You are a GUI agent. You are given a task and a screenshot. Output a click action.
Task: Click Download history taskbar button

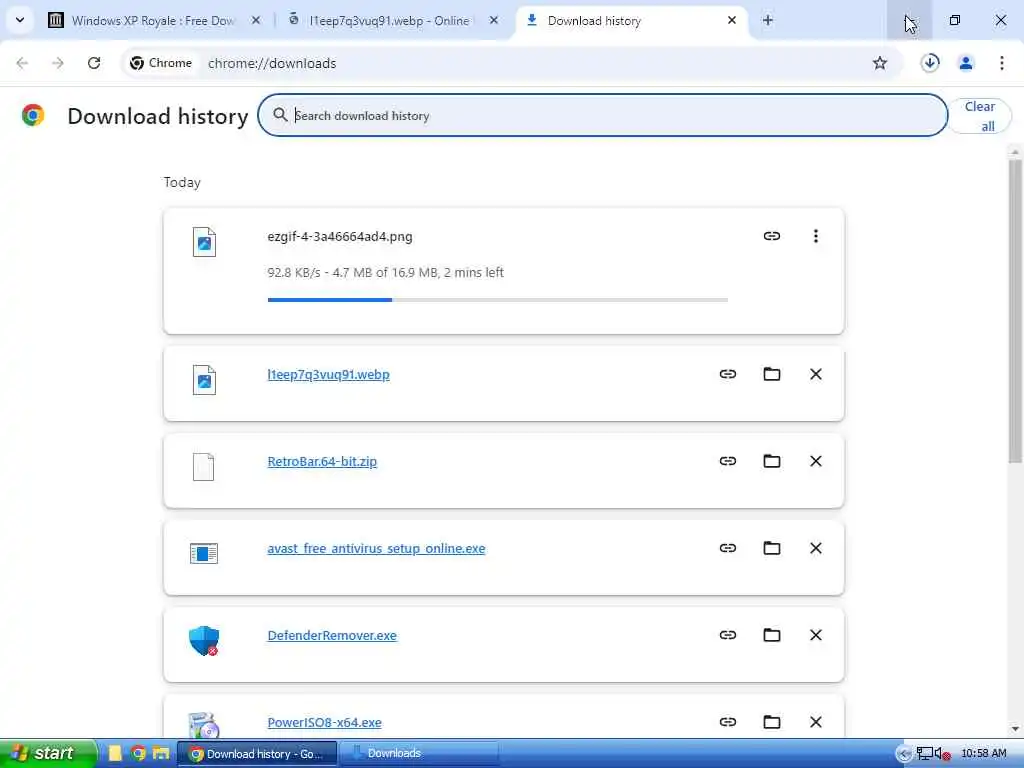(257, 754)
